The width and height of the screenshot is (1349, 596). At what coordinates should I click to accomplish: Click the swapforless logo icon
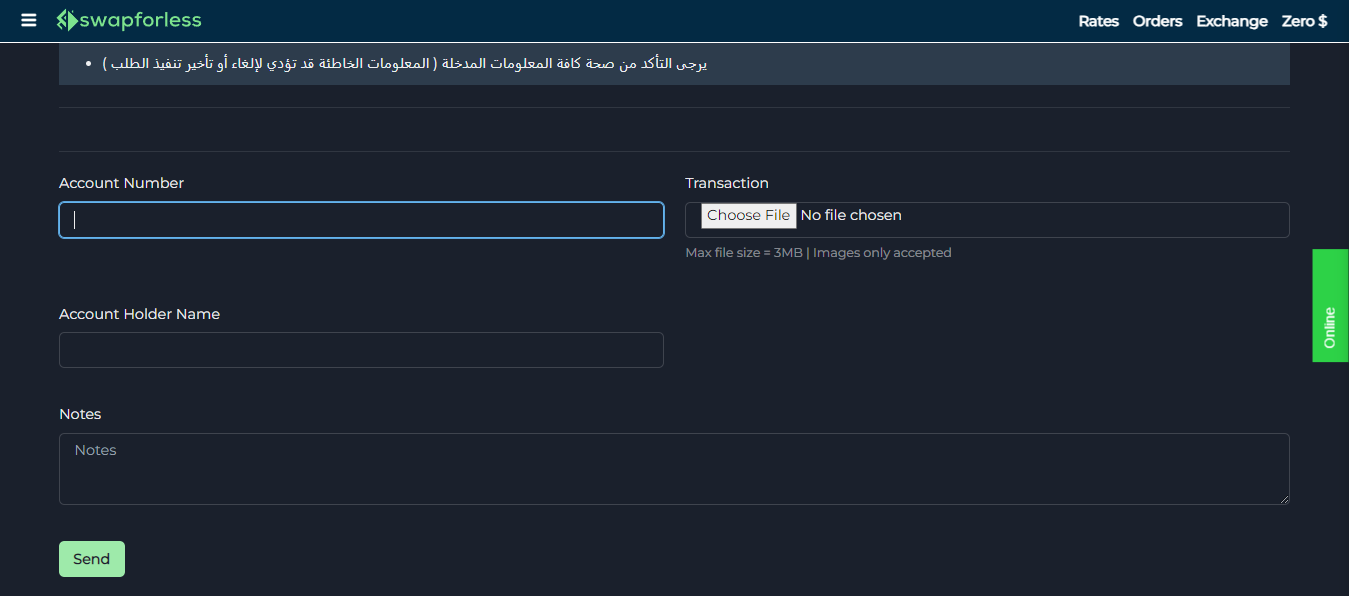click(66, 20)
